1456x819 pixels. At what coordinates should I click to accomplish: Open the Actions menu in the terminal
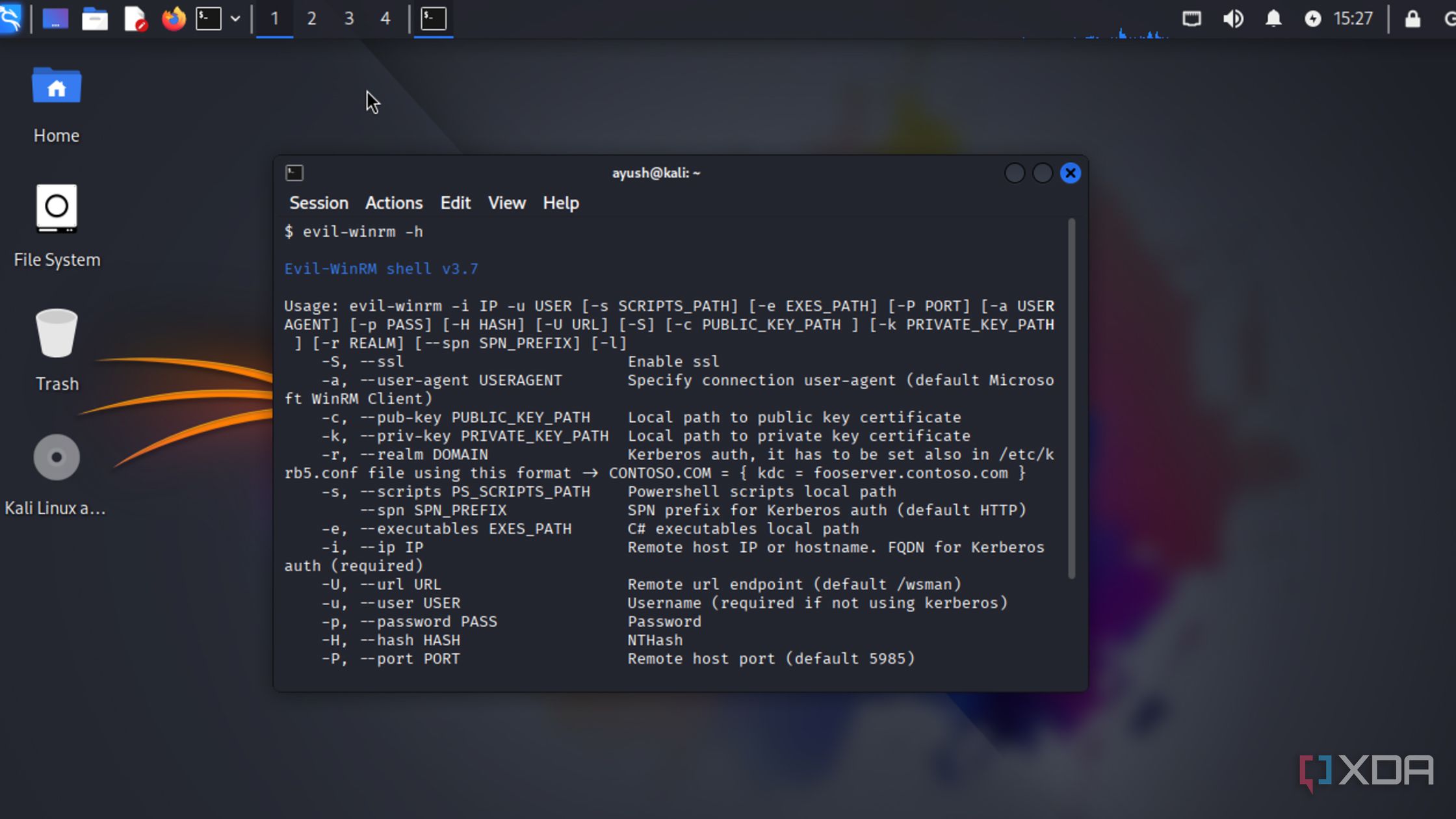[393, 203]
